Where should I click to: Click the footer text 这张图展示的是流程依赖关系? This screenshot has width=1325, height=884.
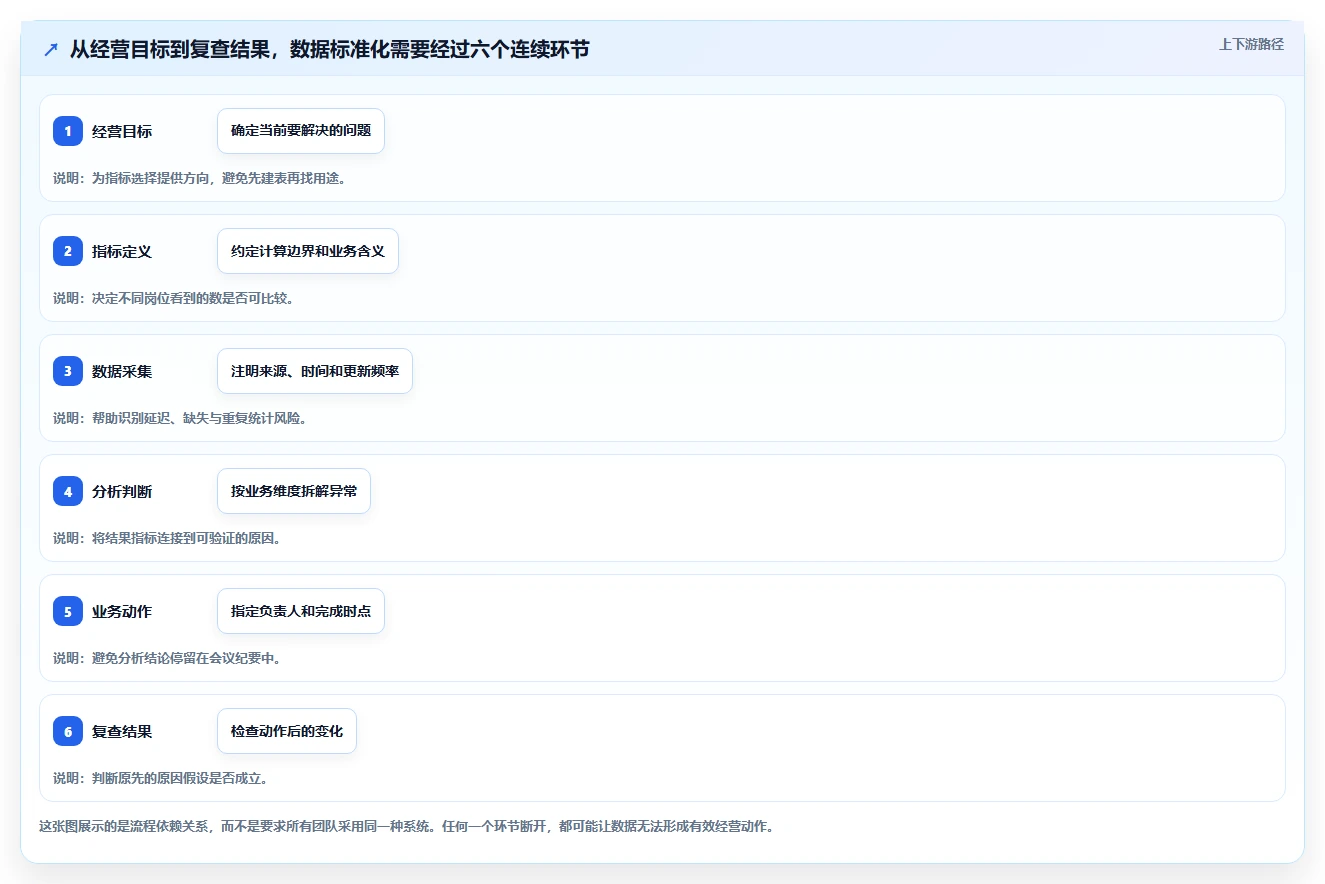[x=407, y=827]
